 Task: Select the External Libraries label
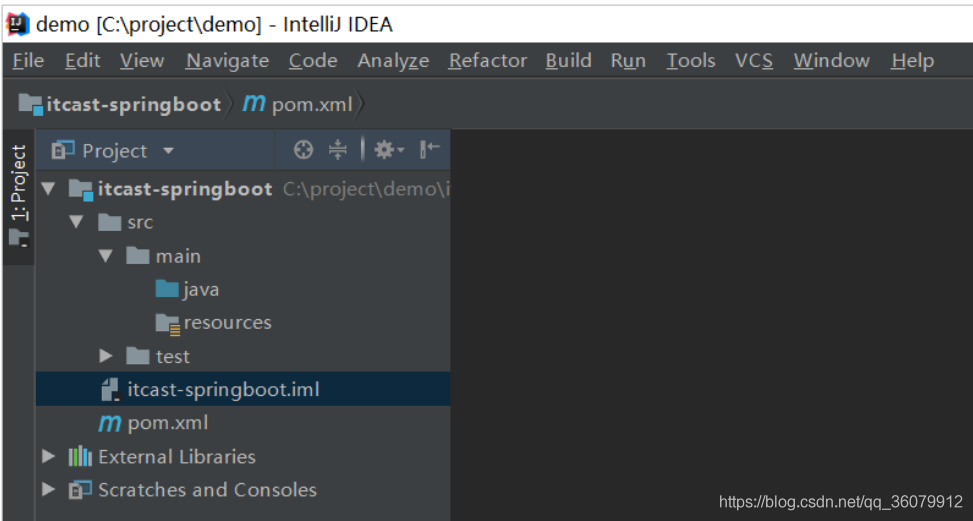coord(177,456)
